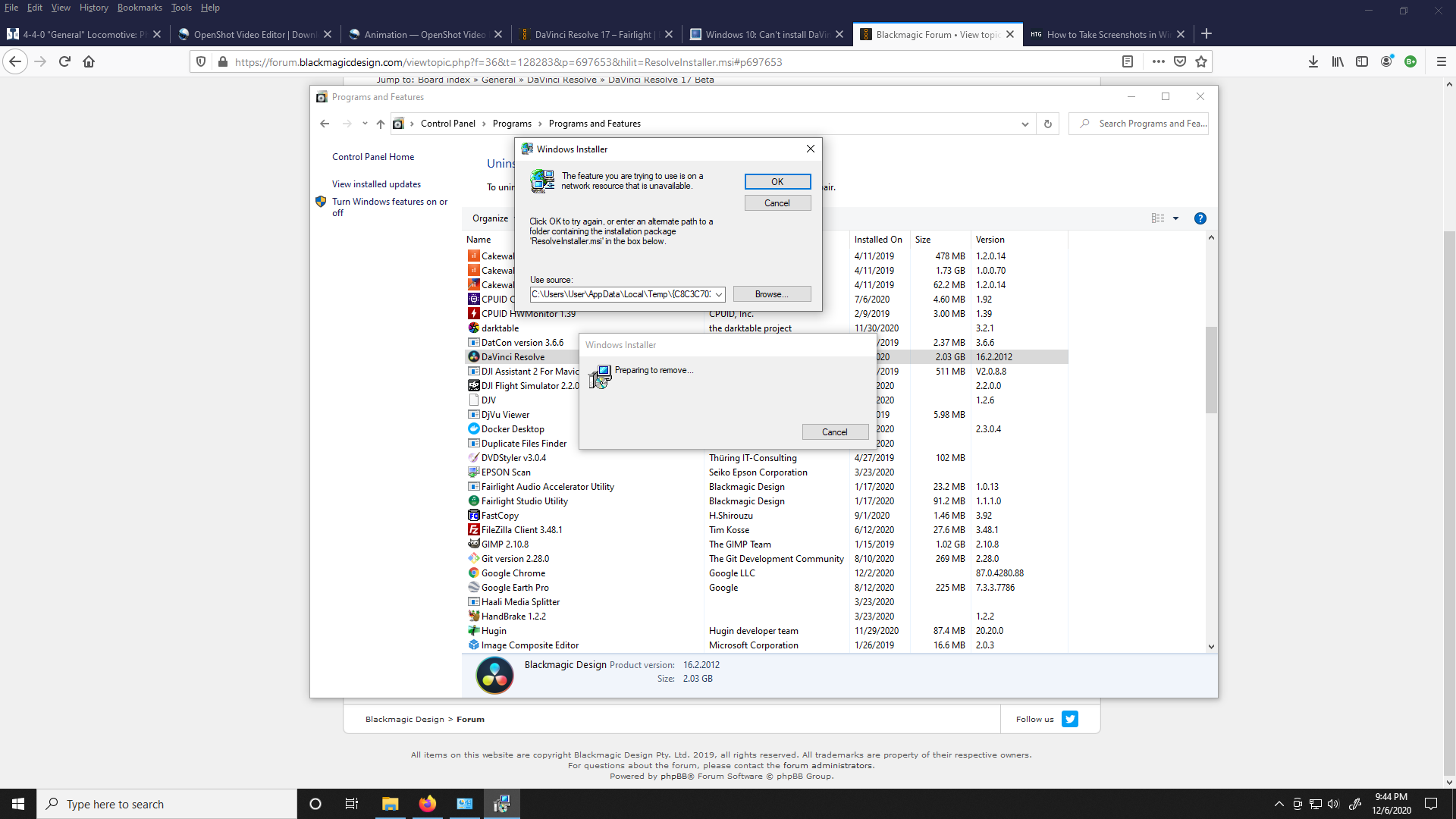Open View installed updates link
This screenshot has height=819, width=1456.
376,184
